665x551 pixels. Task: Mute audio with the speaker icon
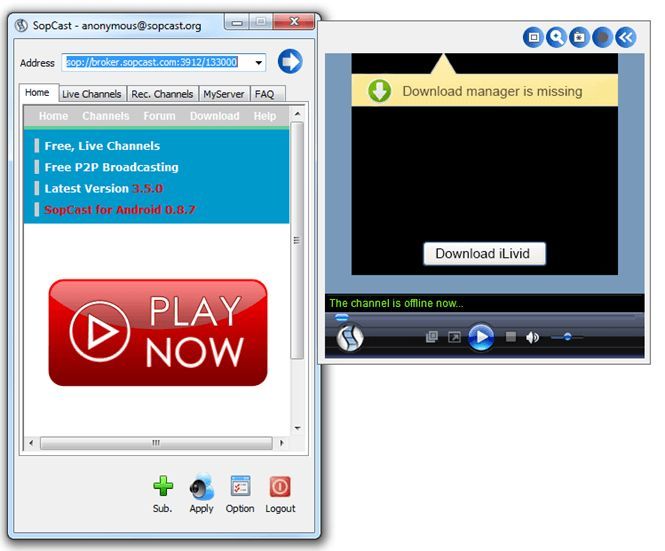pos(532,337)
